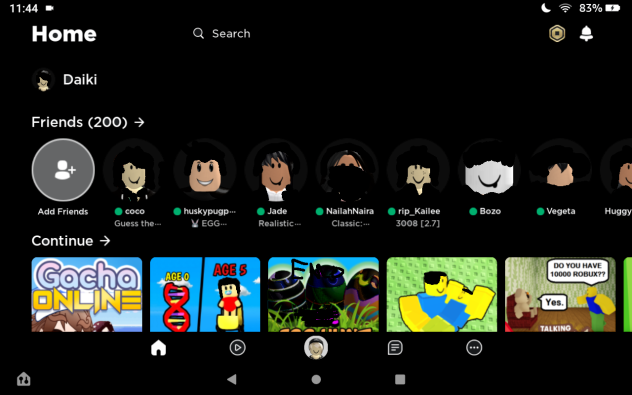632x395 pixels.
Task: Open friend rip_Kailee's avatar
Action: pyautogui.click(x=418, y=170)
